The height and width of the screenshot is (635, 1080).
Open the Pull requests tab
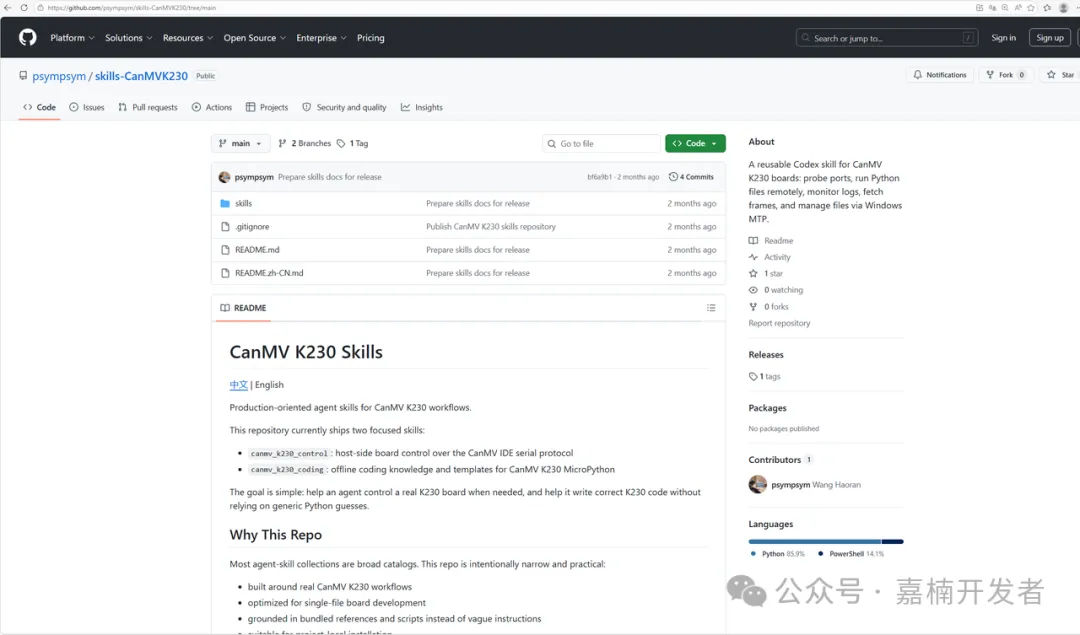click(x=147, y=107)
